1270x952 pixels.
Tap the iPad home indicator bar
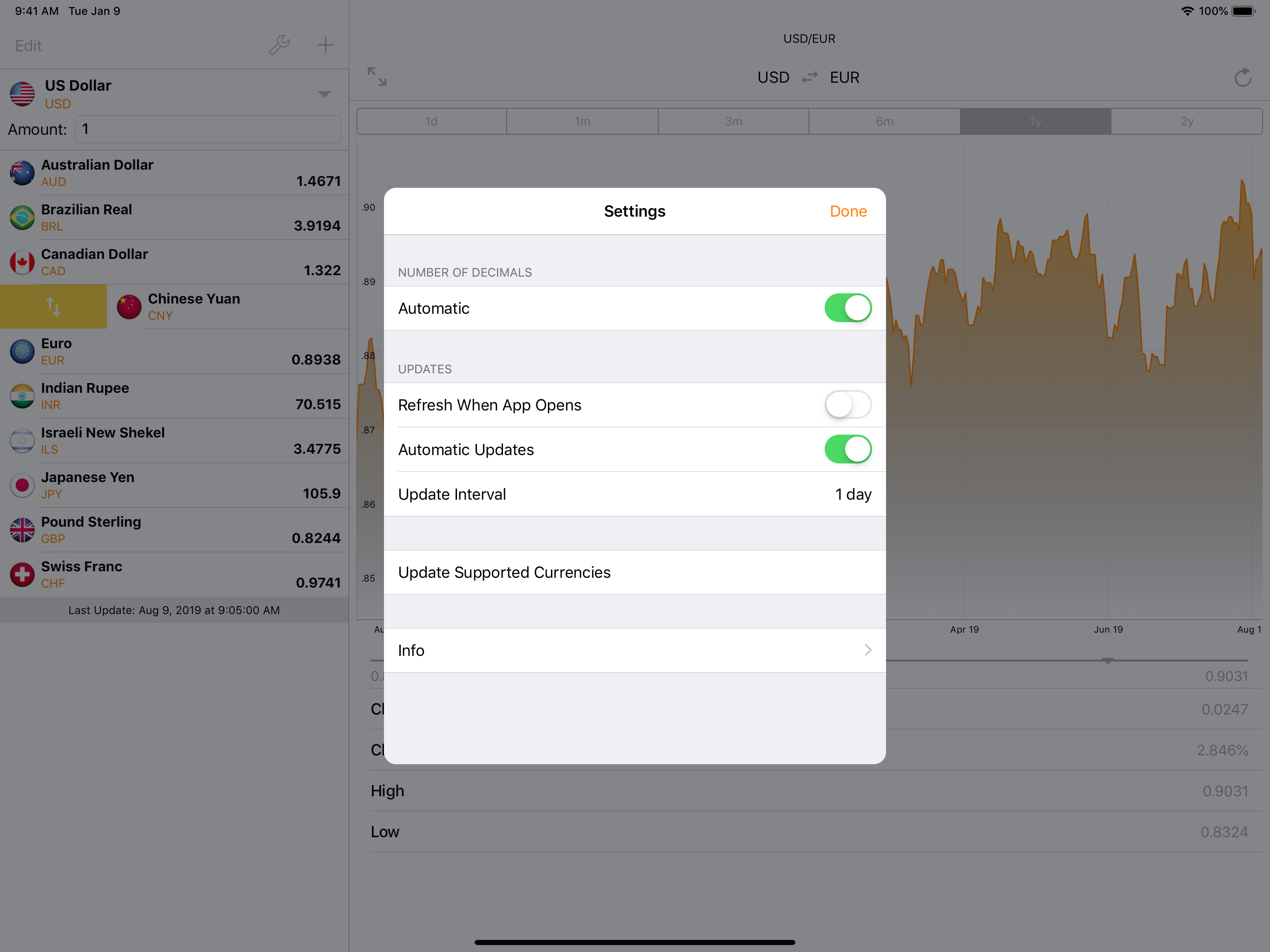pyautogui.click(x=635, y=942)
